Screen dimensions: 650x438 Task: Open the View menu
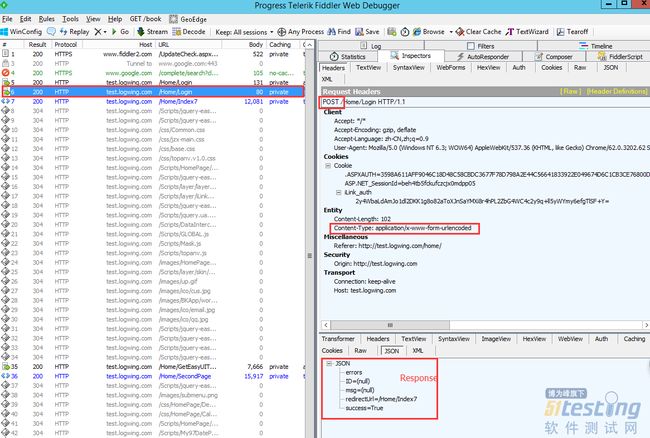click(x=93, y=19)
